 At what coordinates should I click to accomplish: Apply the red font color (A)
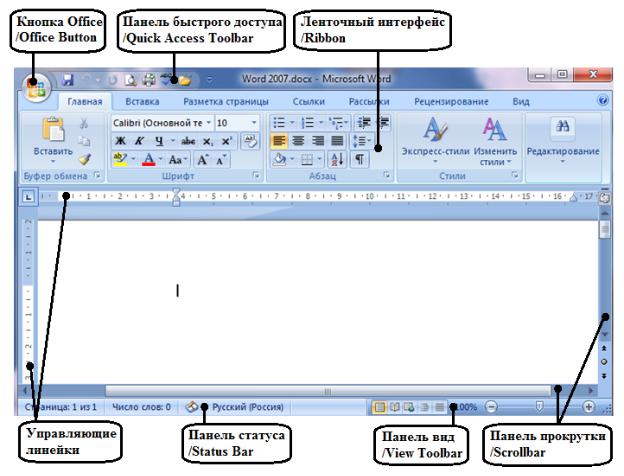coord(149,160)
